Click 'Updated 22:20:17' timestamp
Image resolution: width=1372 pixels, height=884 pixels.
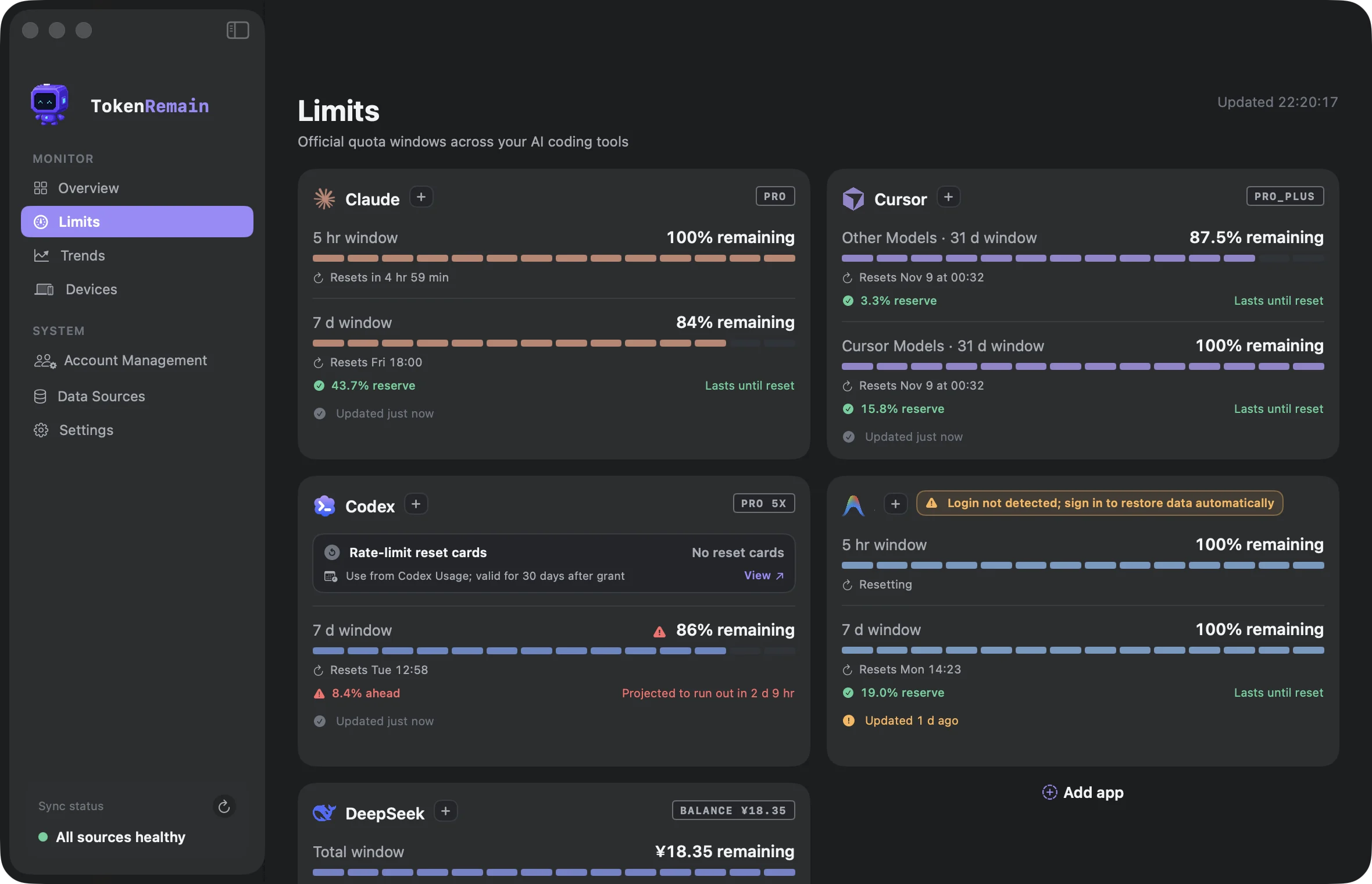pyautogui.click(x=1278, y=102)
